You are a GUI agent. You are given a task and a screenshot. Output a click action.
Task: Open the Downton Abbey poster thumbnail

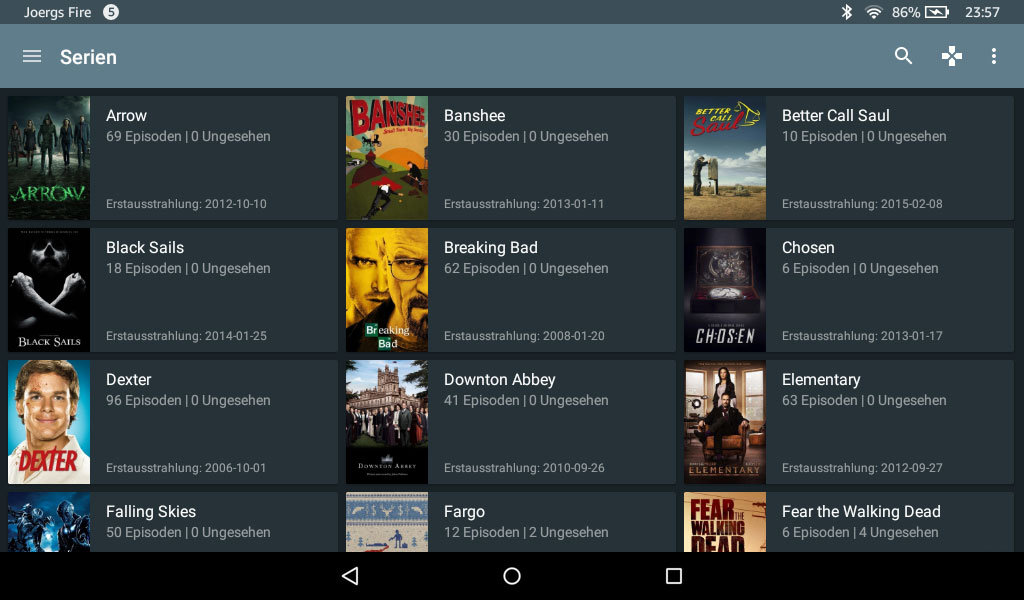point(387,422)
